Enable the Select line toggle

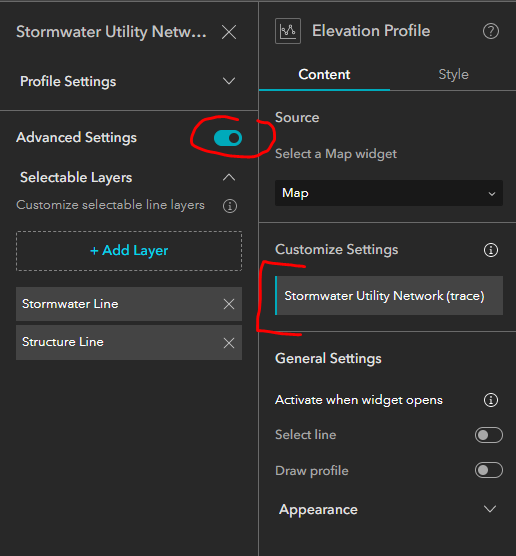click(x=489, y=435)
